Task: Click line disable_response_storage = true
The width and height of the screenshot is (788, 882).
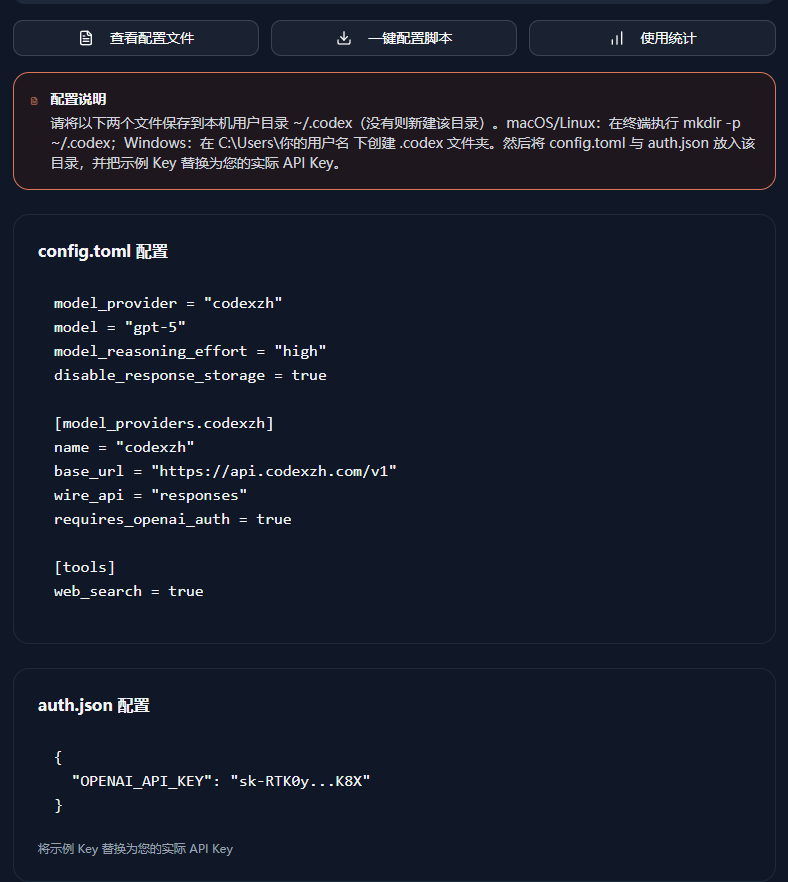Action: (190, 375)
